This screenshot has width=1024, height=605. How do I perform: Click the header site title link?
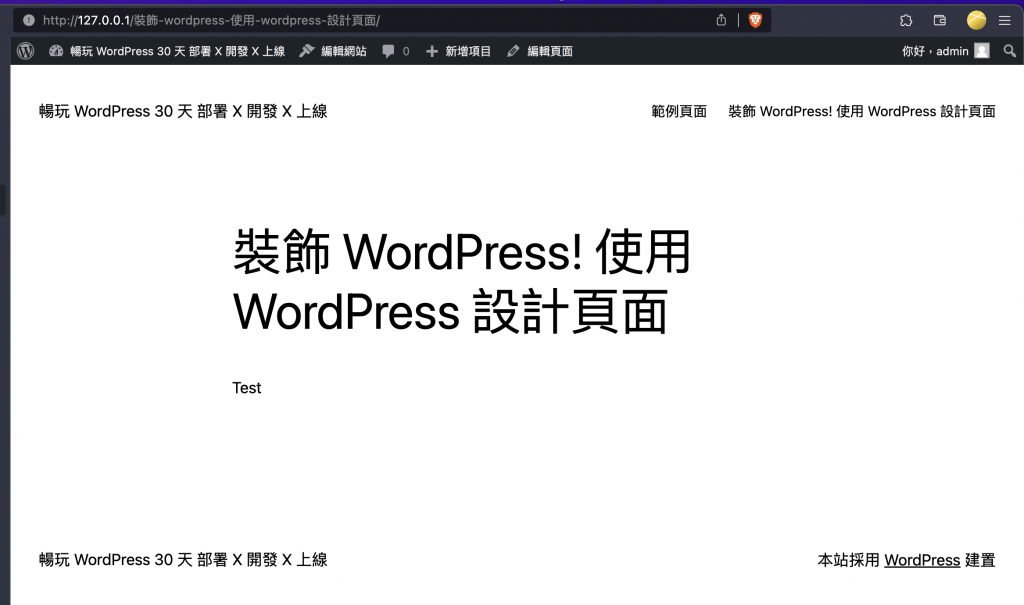[x=183, y=111]
